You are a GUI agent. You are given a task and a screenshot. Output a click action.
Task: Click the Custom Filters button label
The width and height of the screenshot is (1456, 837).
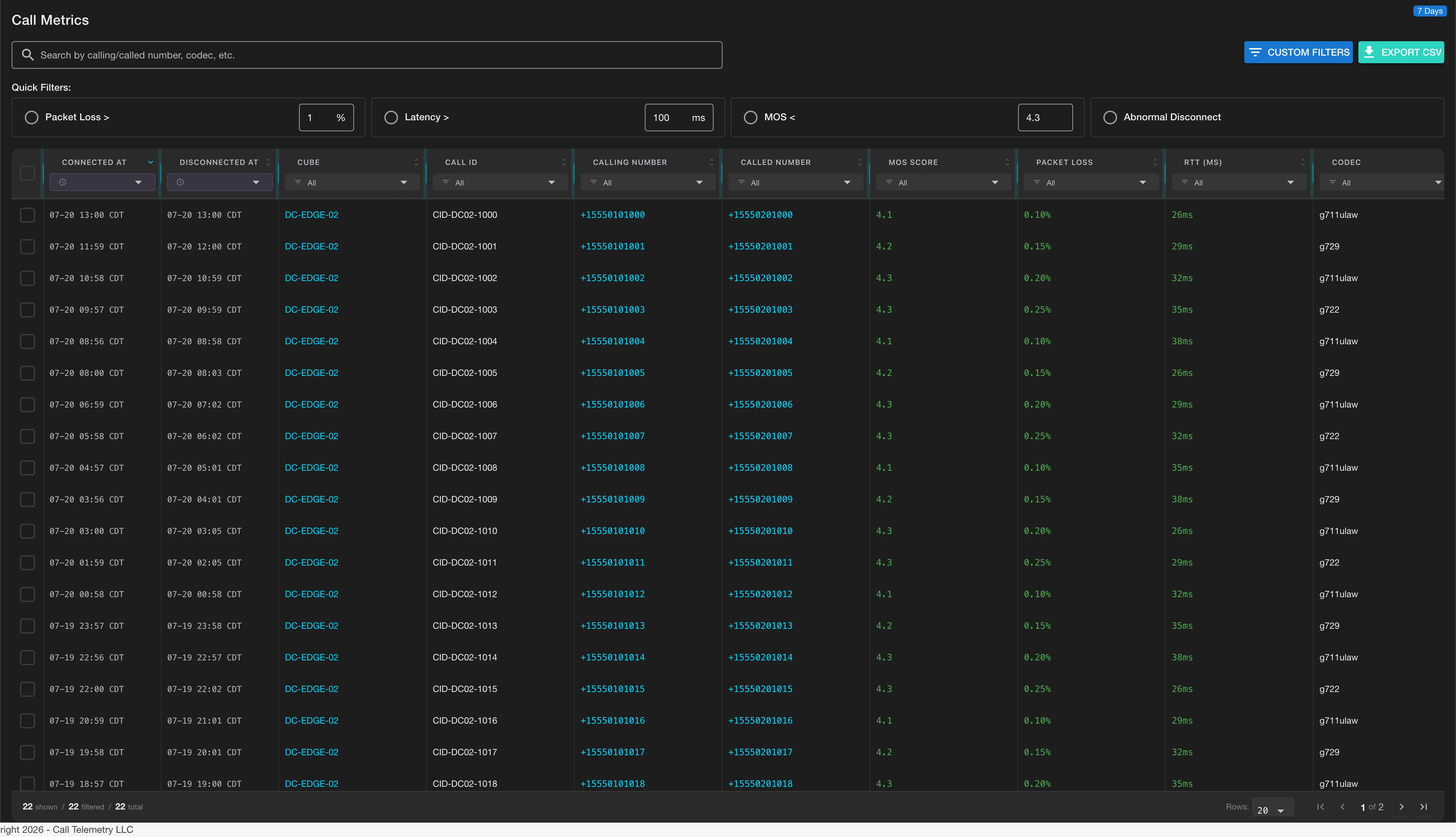pos(1308,52)
